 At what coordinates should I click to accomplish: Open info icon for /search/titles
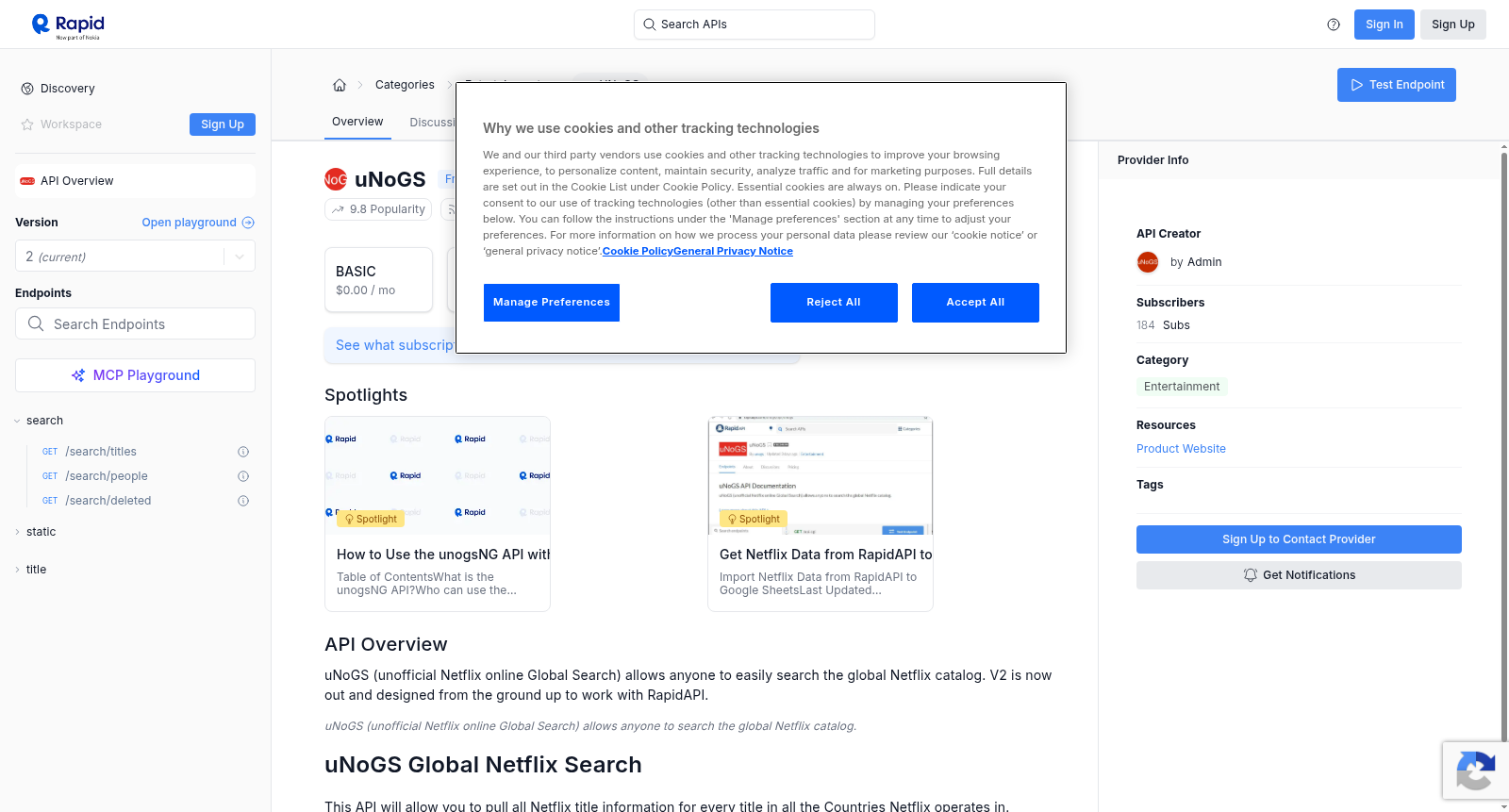pyautogui.click(x=243, y=452)
